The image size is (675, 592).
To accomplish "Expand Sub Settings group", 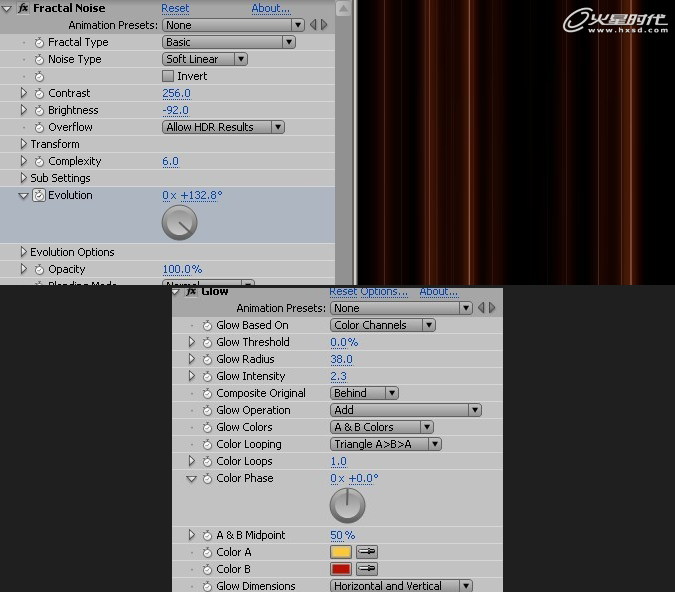I will tap(24, 178).
